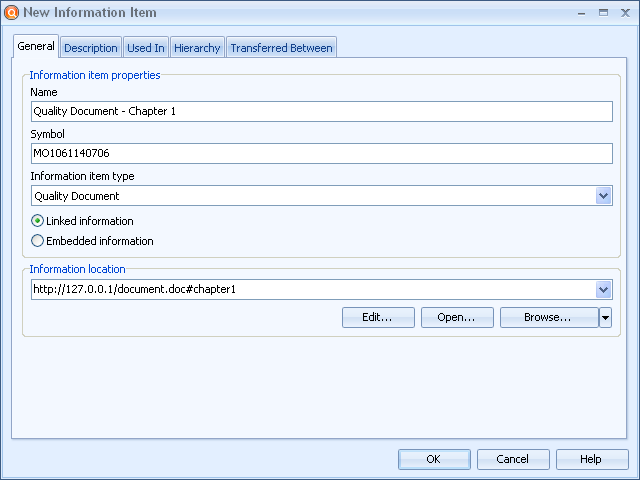Open the Used In tab
The height and width of the screenshot is (480, 640).
click(x=146, y=48)
